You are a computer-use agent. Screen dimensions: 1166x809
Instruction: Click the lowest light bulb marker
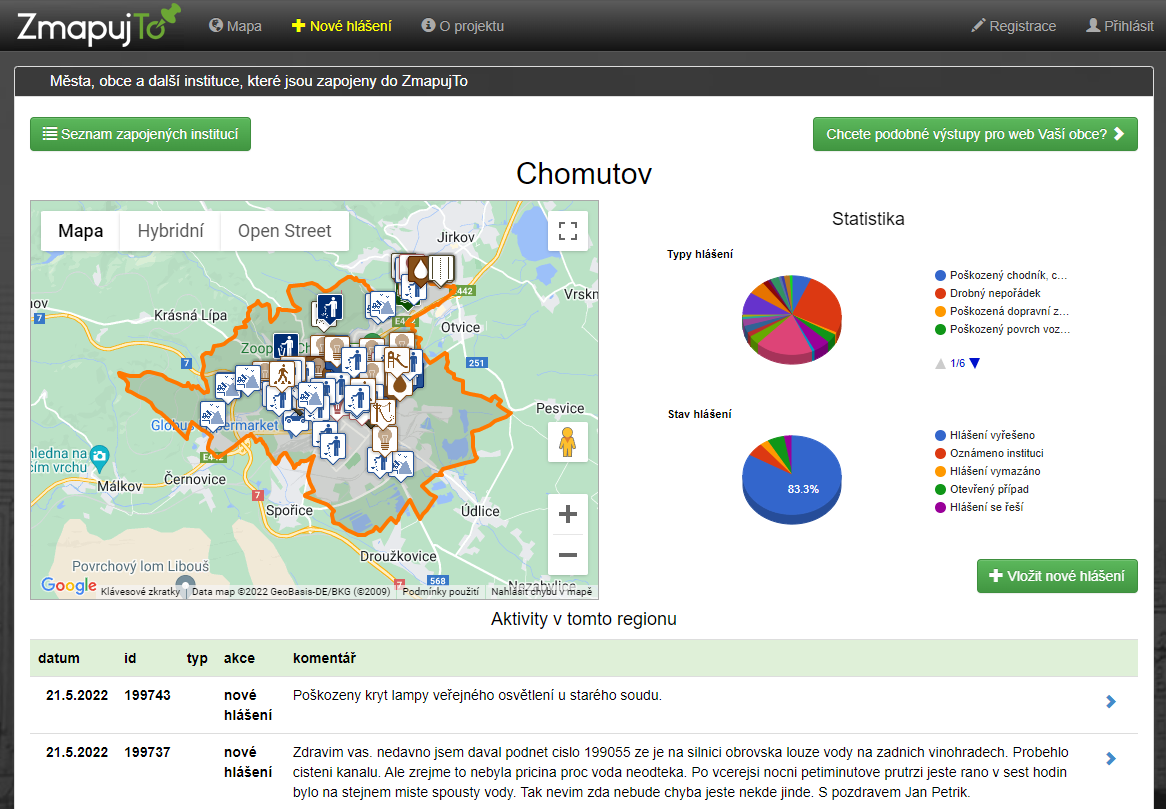[x=384, y=440]
